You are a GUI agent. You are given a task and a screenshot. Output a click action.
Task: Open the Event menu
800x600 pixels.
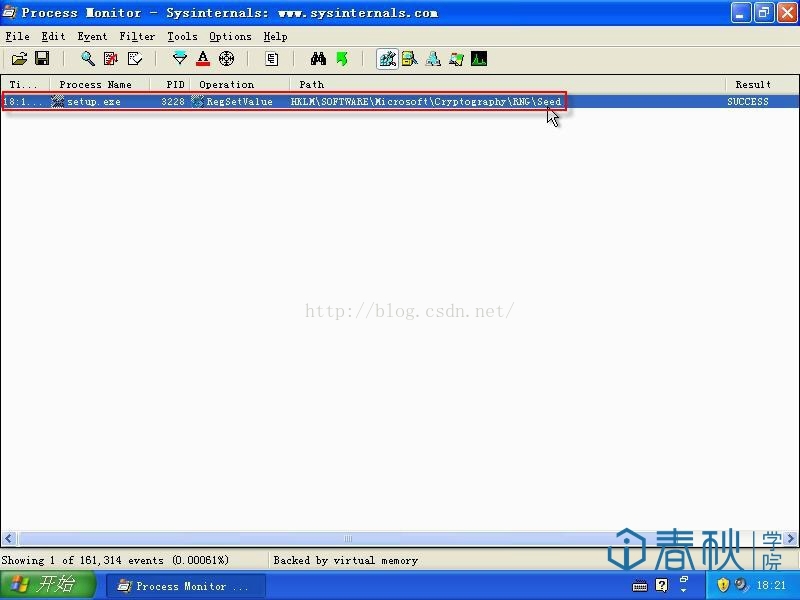click(x=92, y=36)
